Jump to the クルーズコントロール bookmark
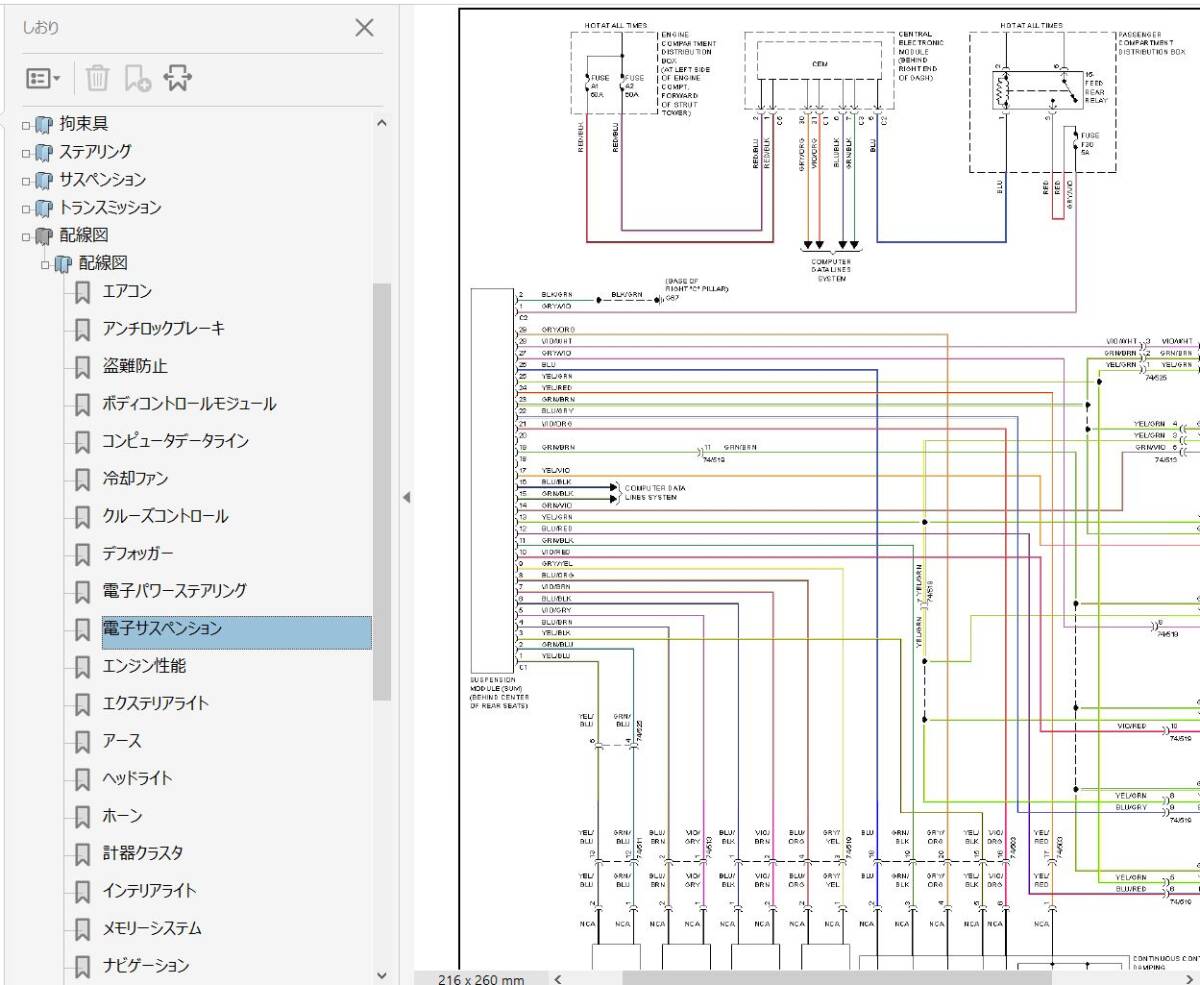 pos(165,516)
